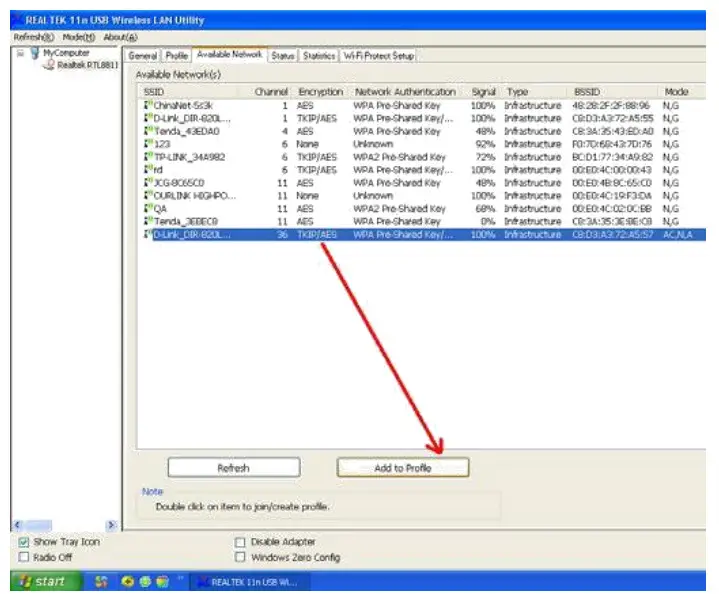Image resolution: width=719 pixels, height=594 pixels.
Task: Click the Realtek RTL8811 adapter icon
Action: pyautogui.click(x=49, y=66)
